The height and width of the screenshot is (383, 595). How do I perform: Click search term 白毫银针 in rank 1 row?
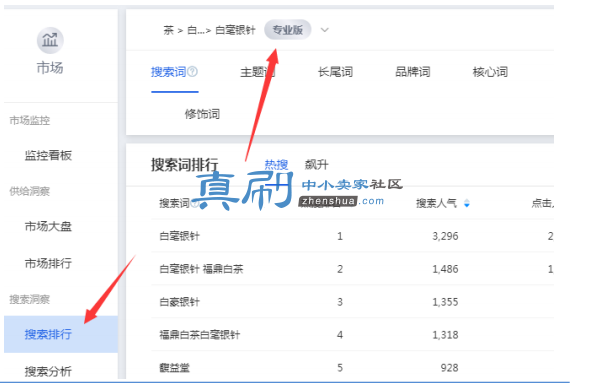(x=179, y=236)
